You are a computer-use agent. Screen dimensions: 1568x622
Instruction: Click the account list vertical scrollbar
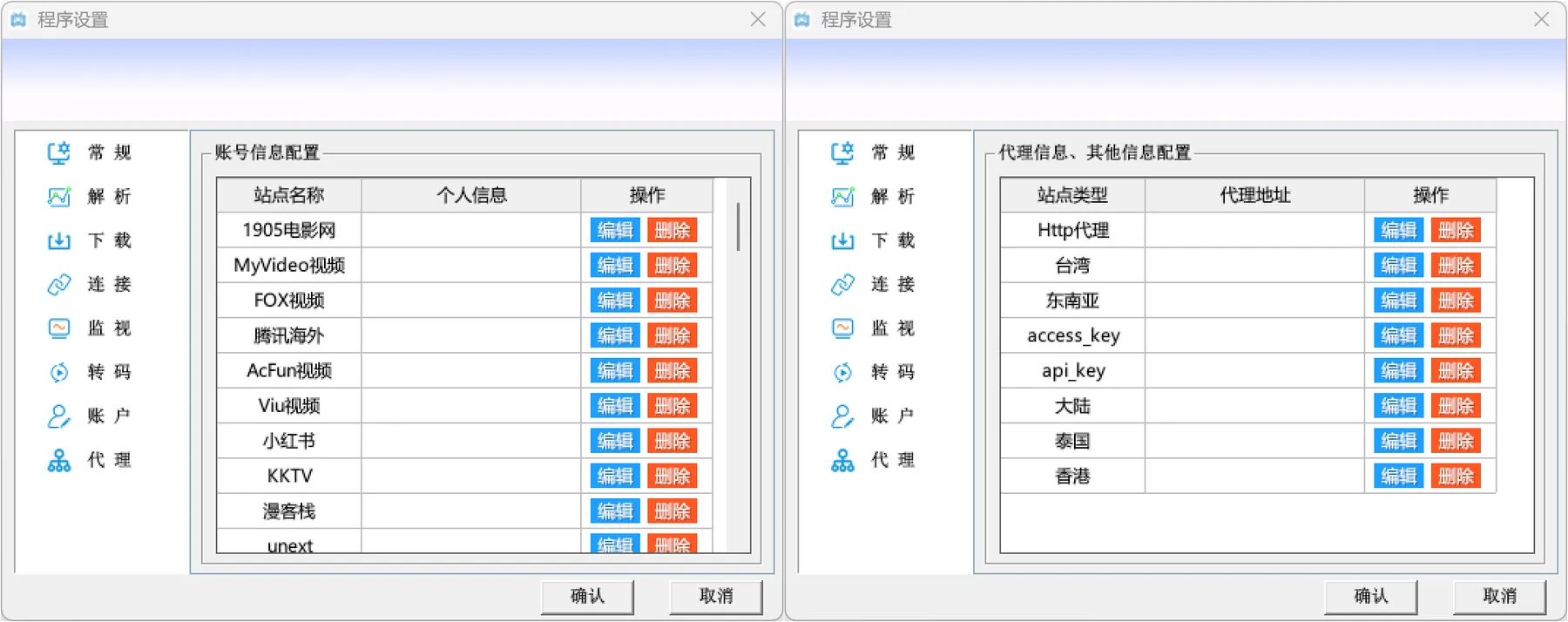click(738, 226)
